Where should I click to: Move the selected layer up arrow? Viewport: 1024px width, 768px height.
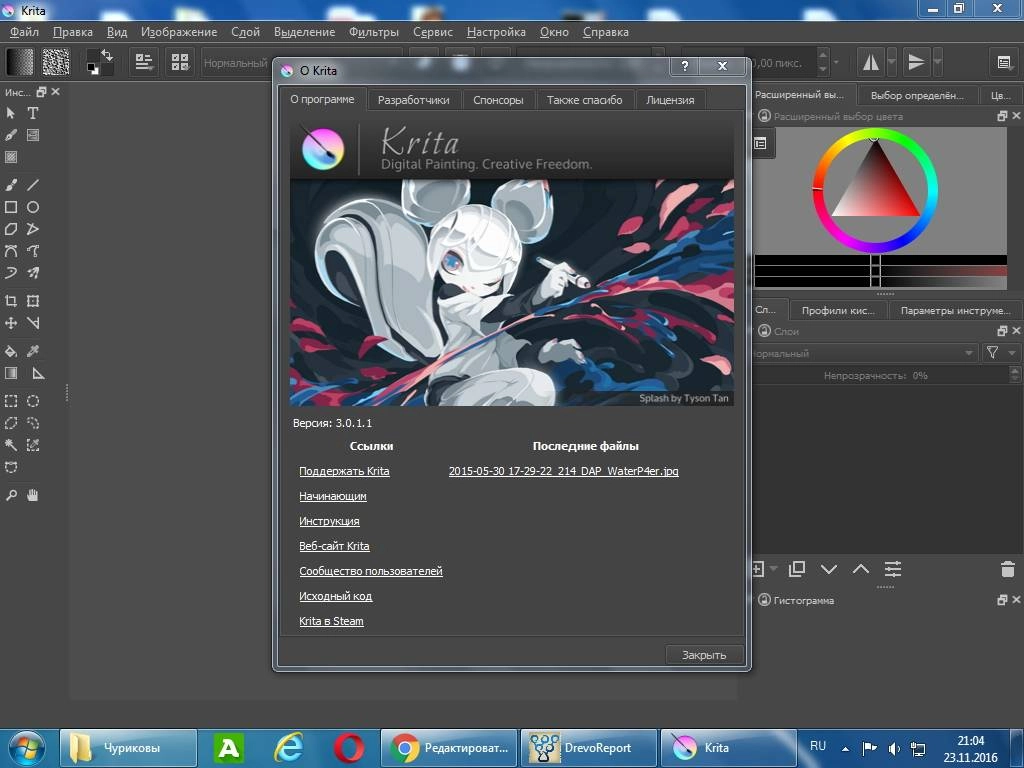pyautogui.click(x=861, y=569)
